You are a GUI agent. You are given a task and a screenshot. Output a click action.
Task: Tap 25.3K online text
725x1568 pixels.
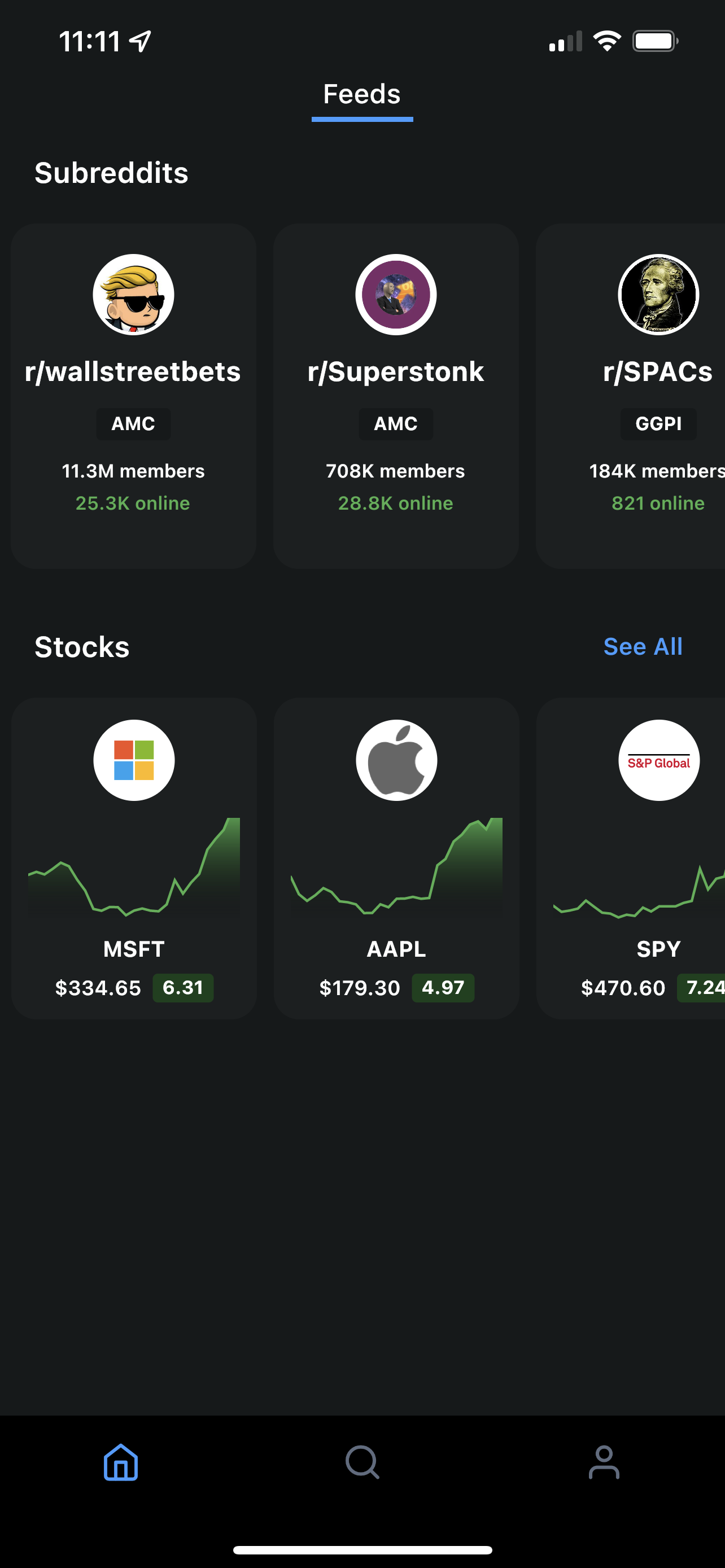click(x=133, y=503)
